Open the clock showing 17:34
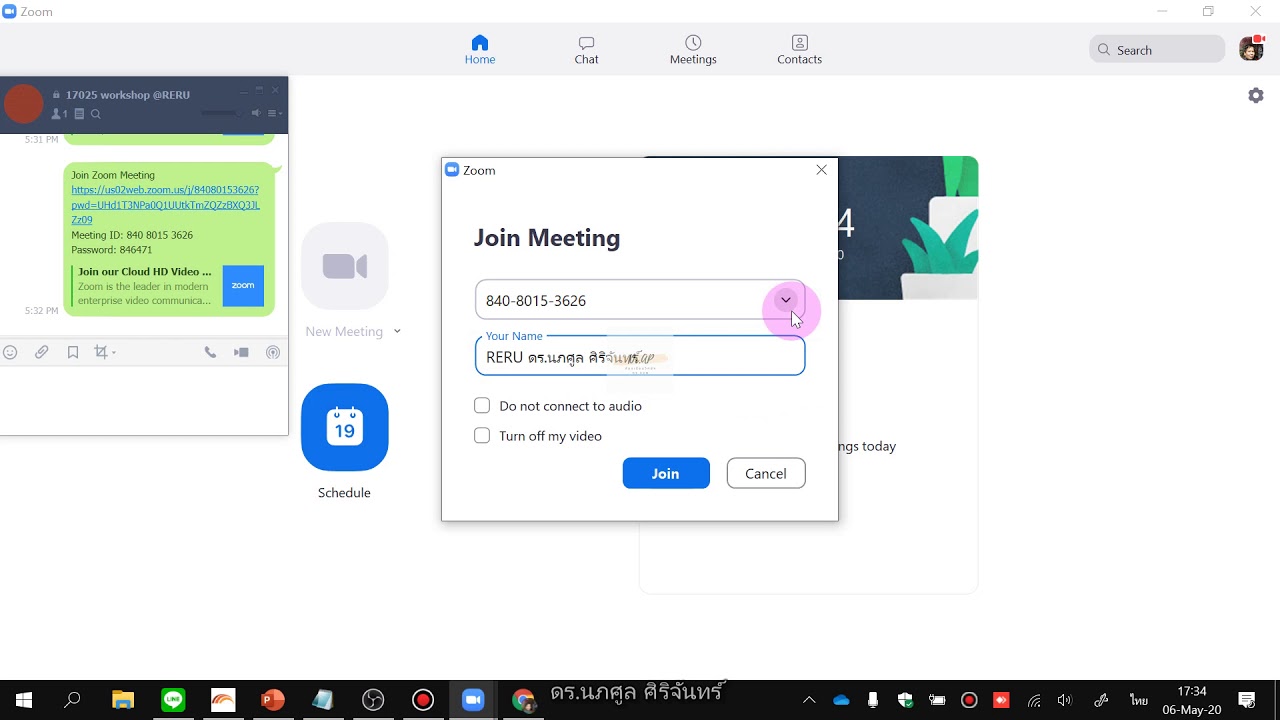 coord(1191,700)
